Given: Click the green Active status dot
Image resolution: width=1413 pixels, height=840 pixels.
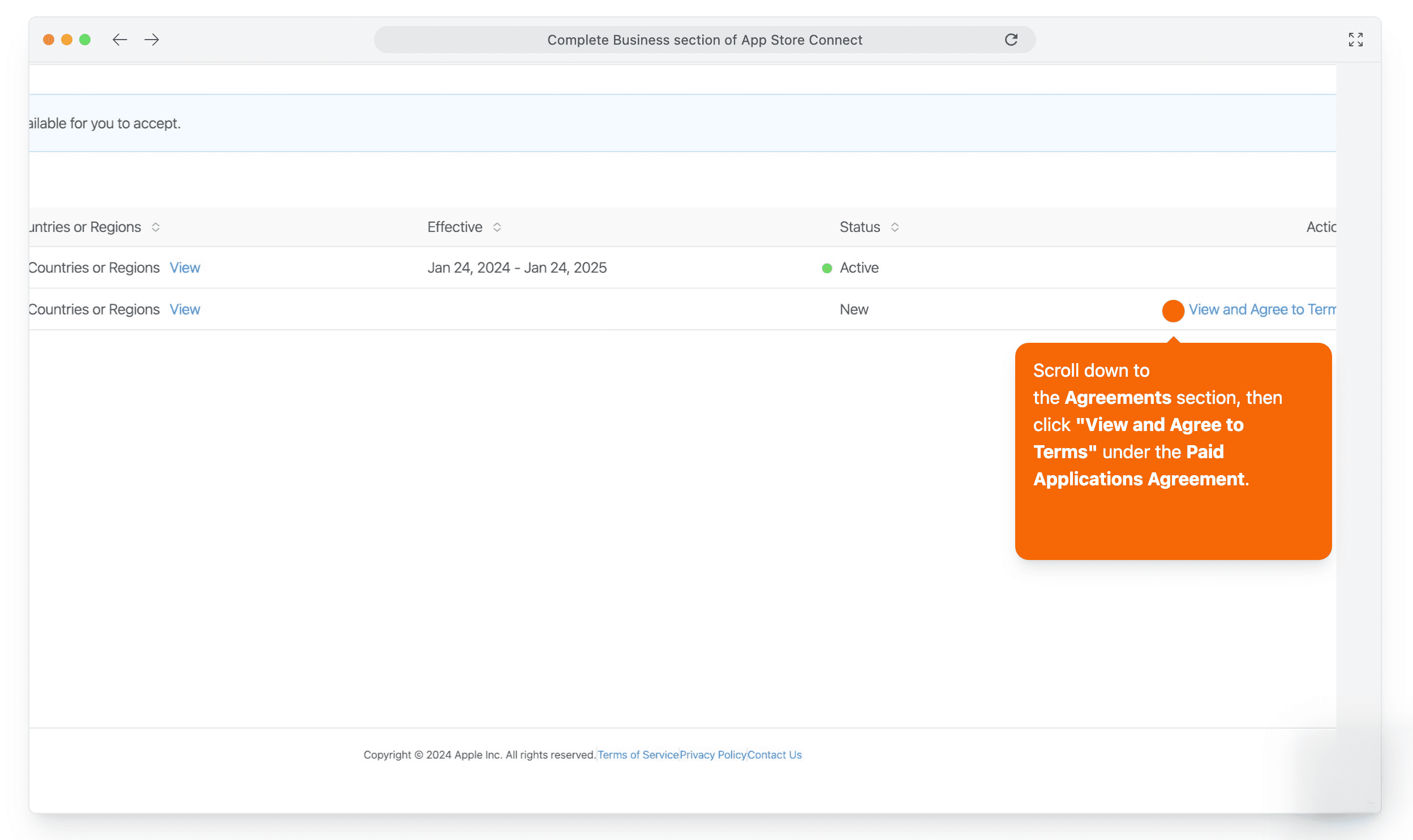Looking at the screenshot, I should (x=827, y=268).
